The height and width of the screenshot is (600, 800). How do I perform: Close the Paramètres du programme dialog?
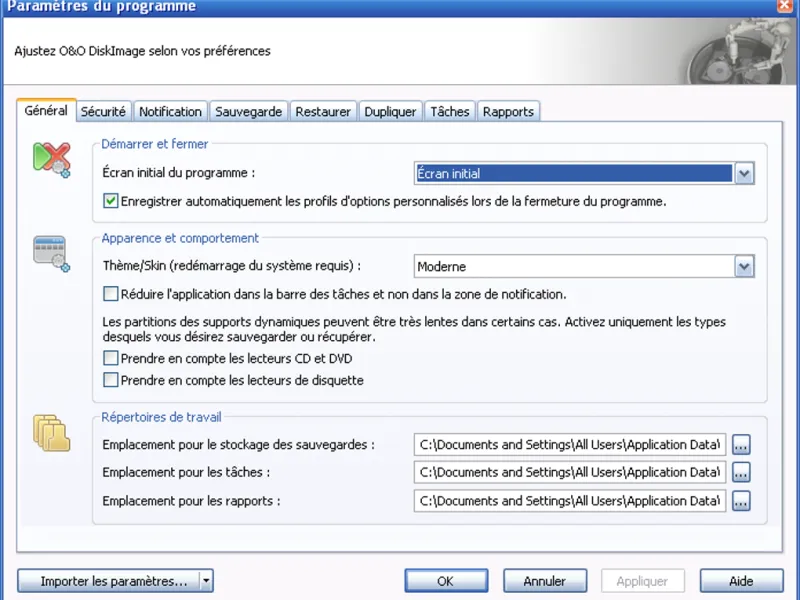pyautogui.click(x=785, y=6)
